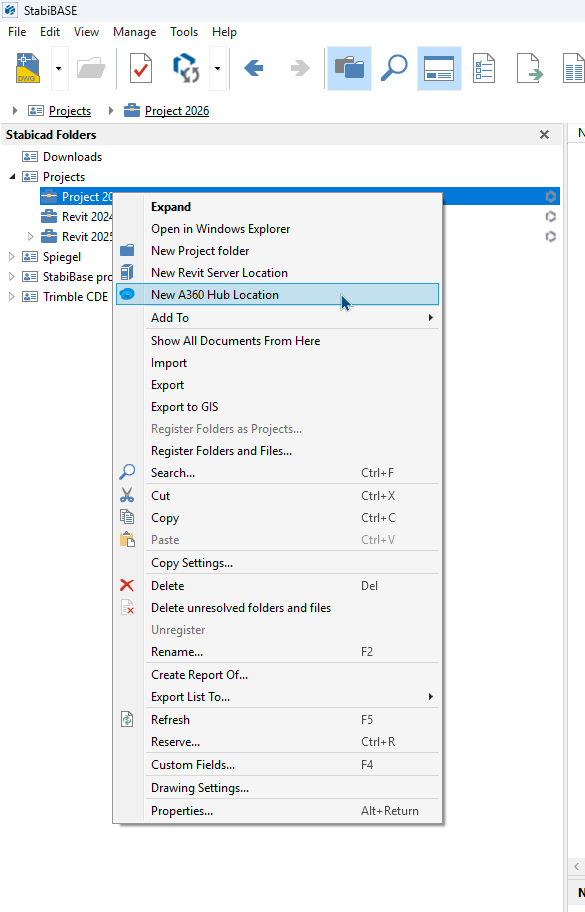Viewport: 585px width, 912px height.
Task: Choose Cut in the context menu
Action: point(277,496)
